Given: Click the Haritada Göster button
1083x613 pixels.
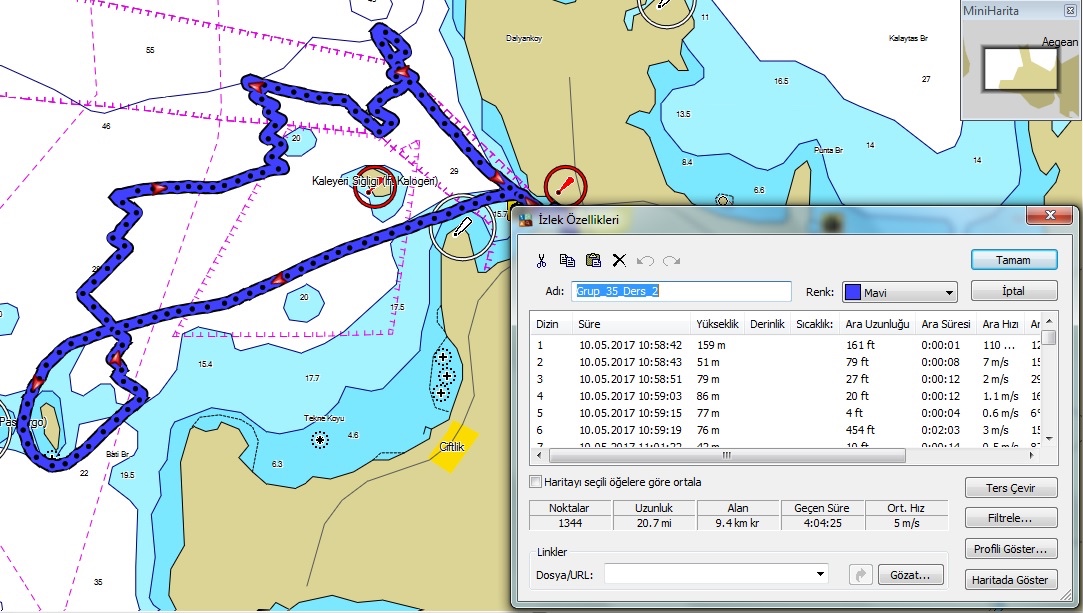Looking at the screenshot, I should (1010, 580).
